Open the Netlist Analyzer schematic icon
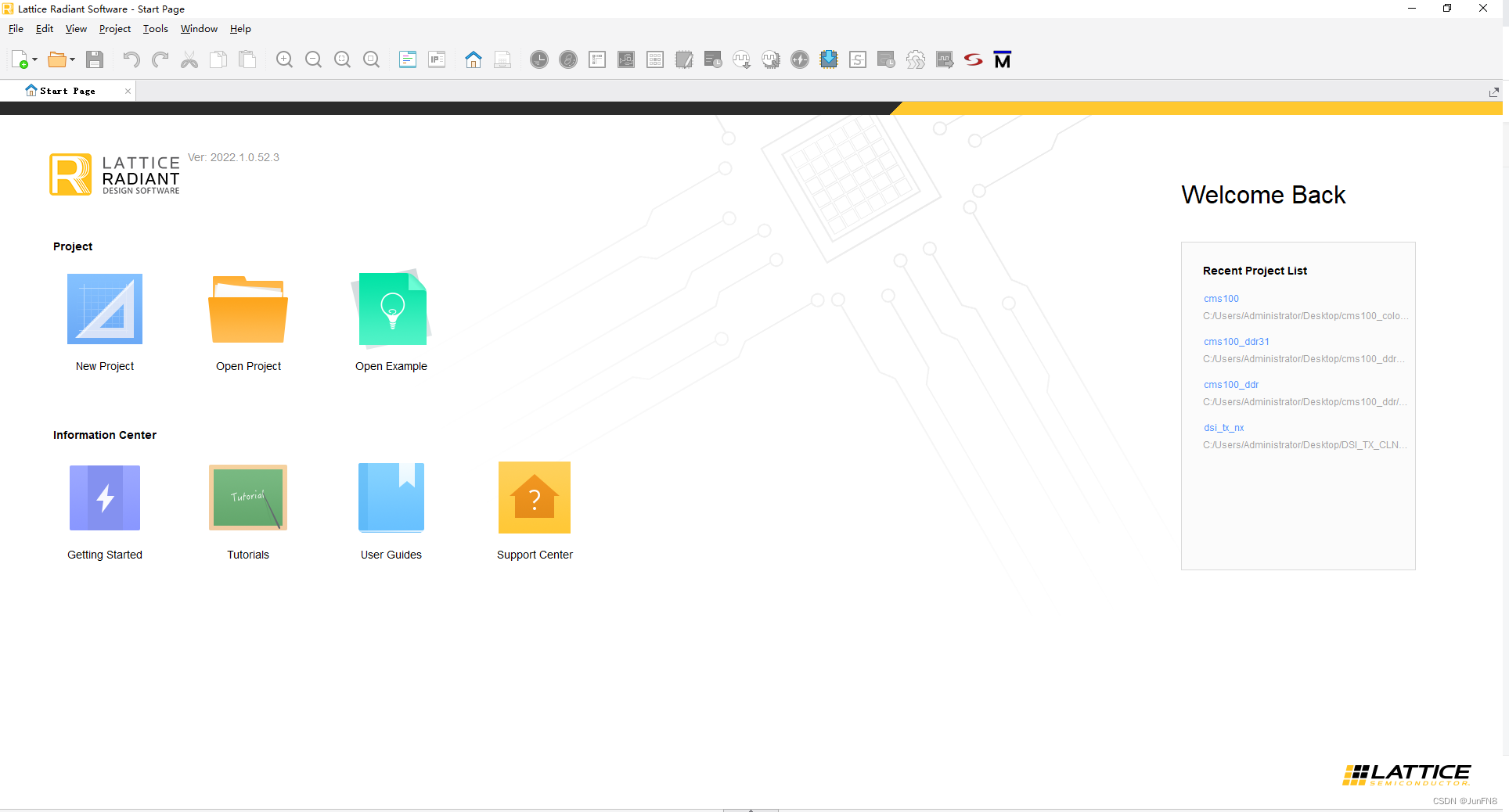Screen dimensions: 1509x812 (626, 59)
